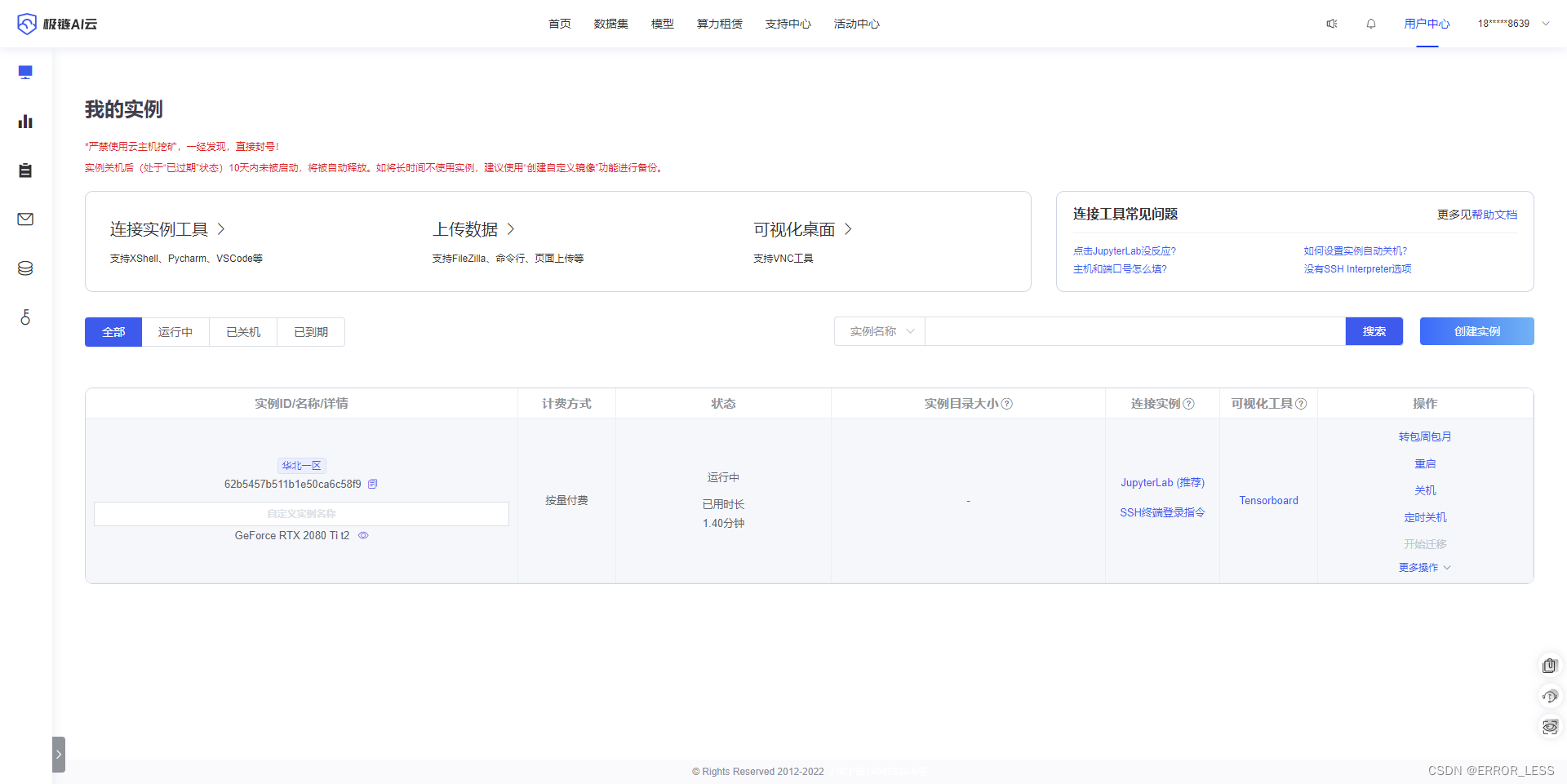The height and width of the screenshot is (784, 1567).
Task: Click 定时关机 action
Action: click(1425, 518)
